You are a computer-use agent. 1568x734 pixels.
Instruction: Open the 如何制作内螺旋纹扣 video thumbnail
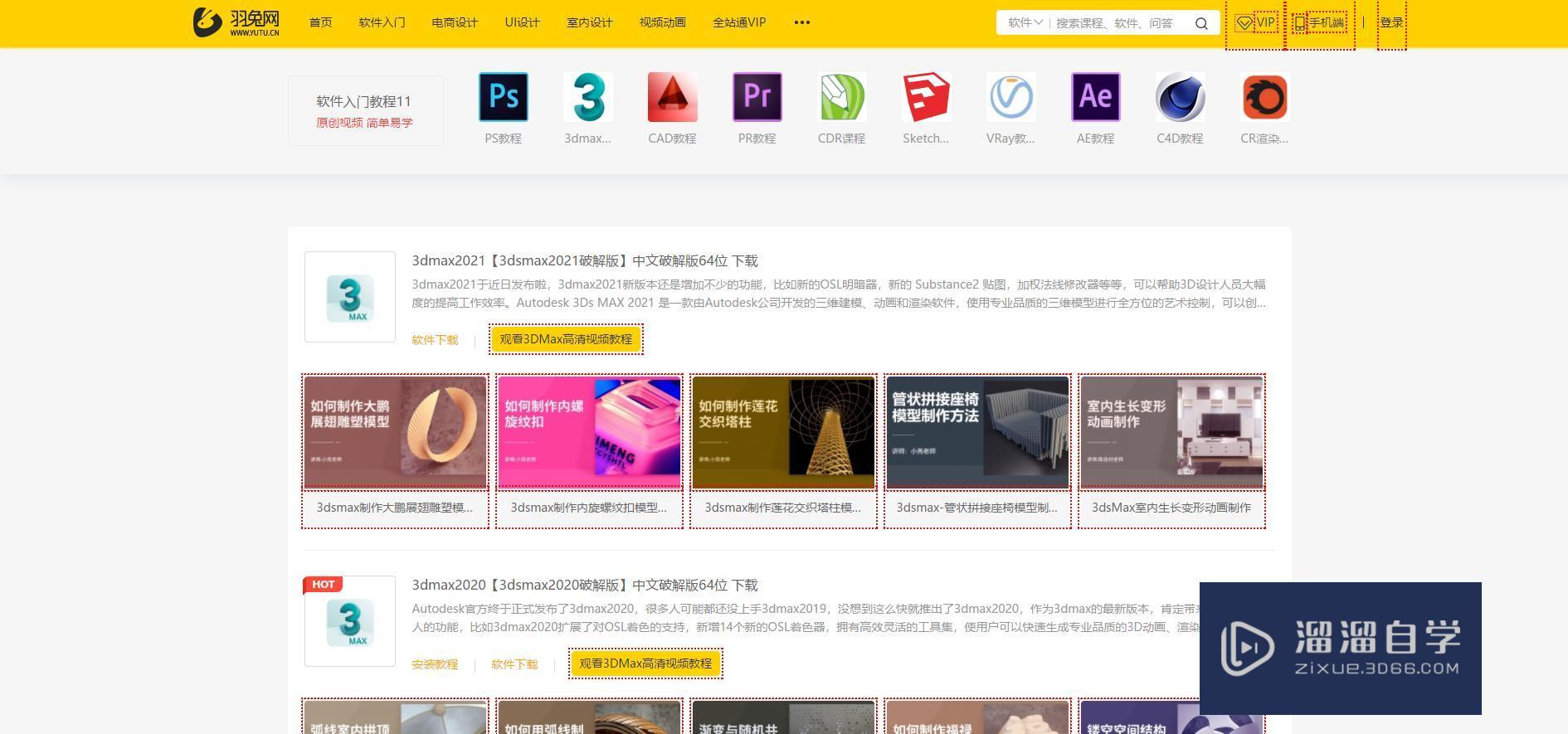click(x=589, y=431)
